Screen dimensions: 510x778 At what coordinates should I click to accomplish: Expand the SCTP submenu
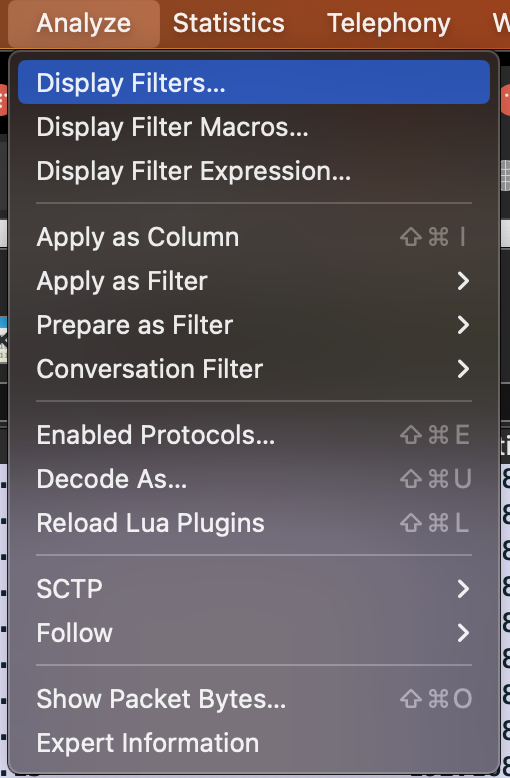pos(254,589)
